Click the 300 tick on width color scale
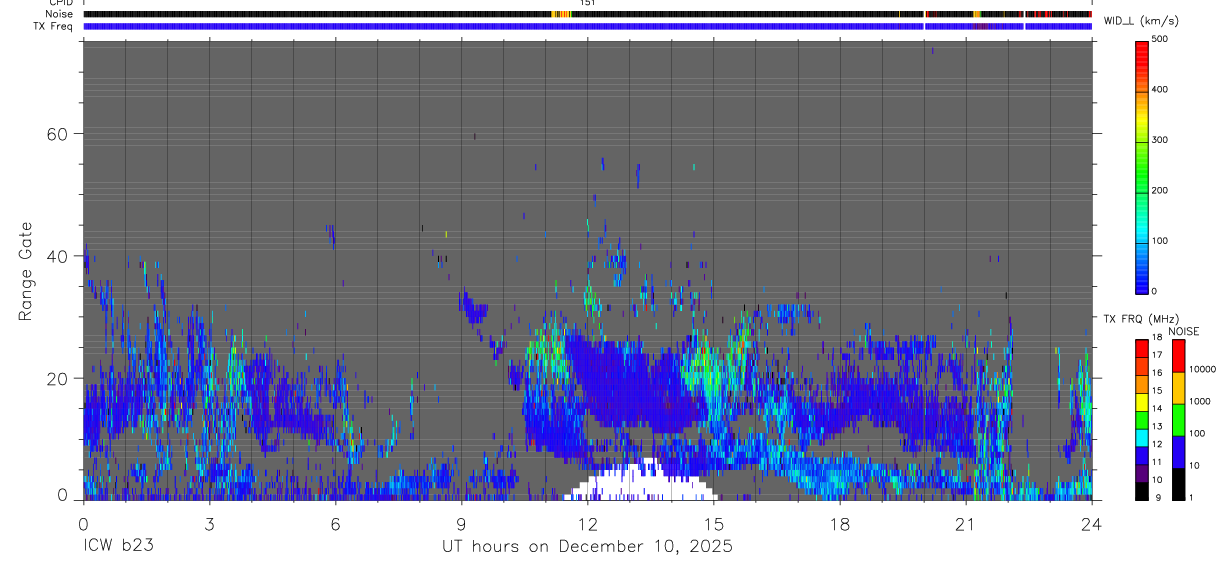 tap(1161, 140)
